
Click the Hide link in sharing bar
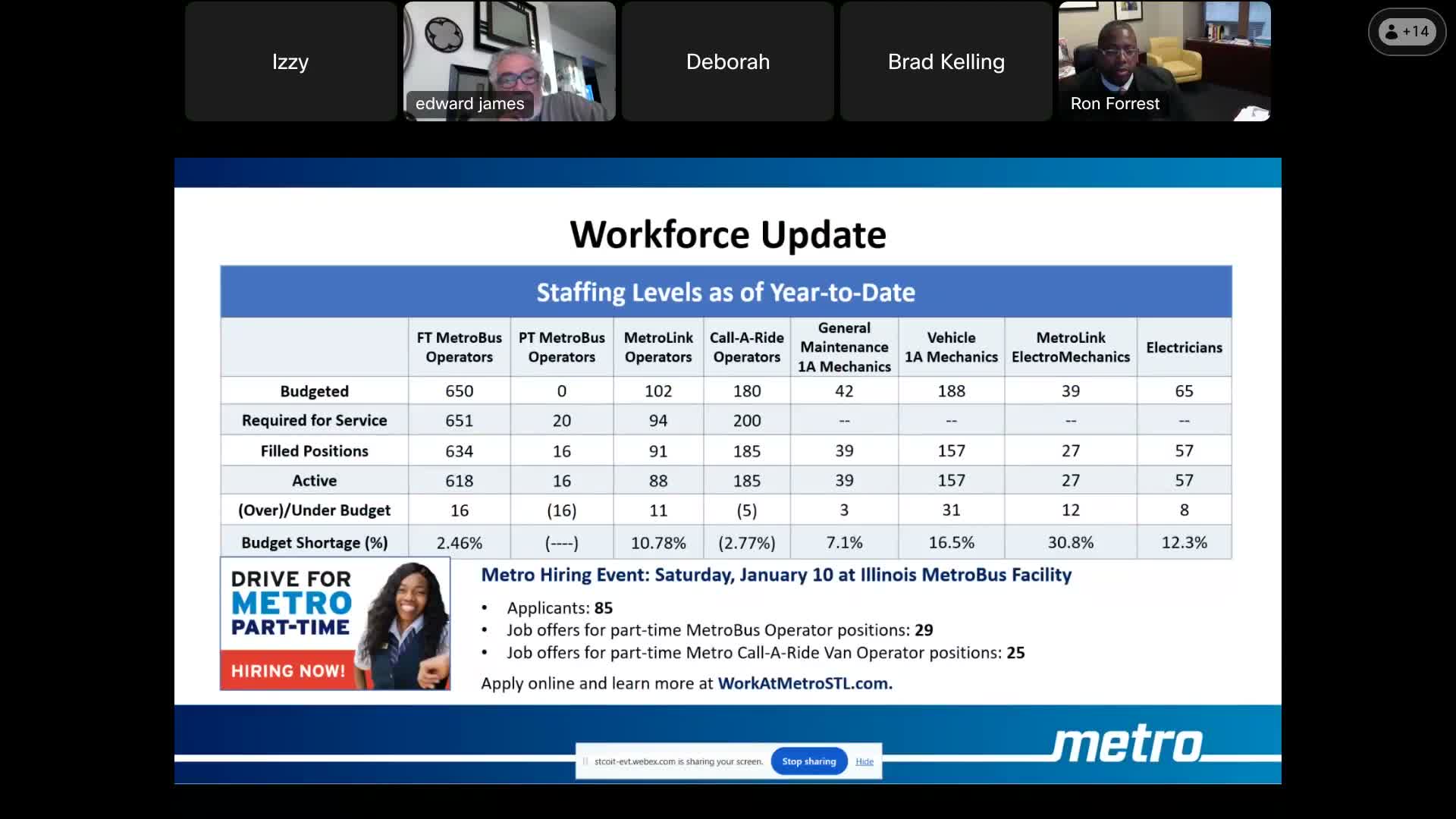pos(864,761)
